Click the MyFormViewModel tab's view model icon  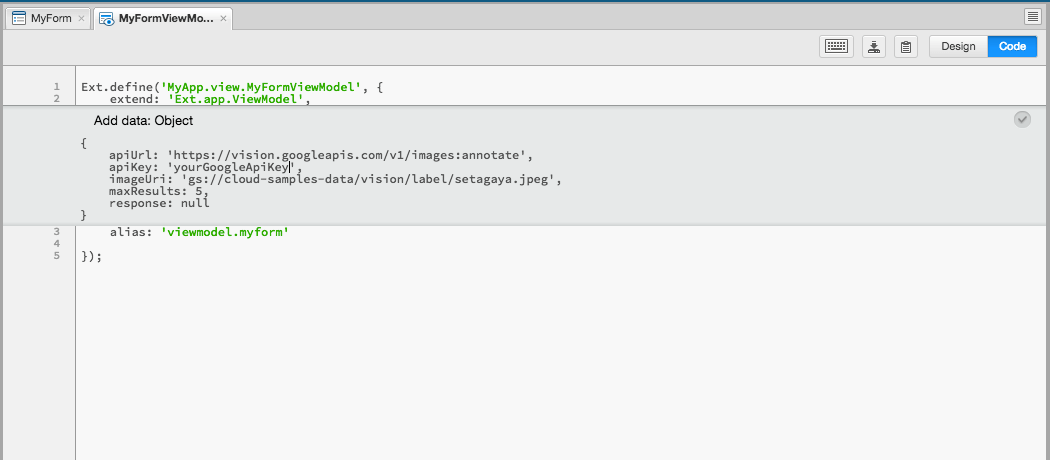click(x=106, y=19)
